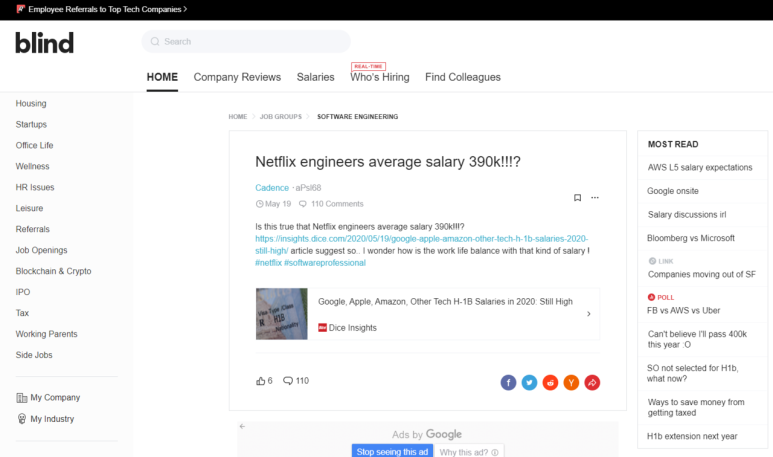
Task: Open the Side Jobs topic
Action: coord(34,355)
